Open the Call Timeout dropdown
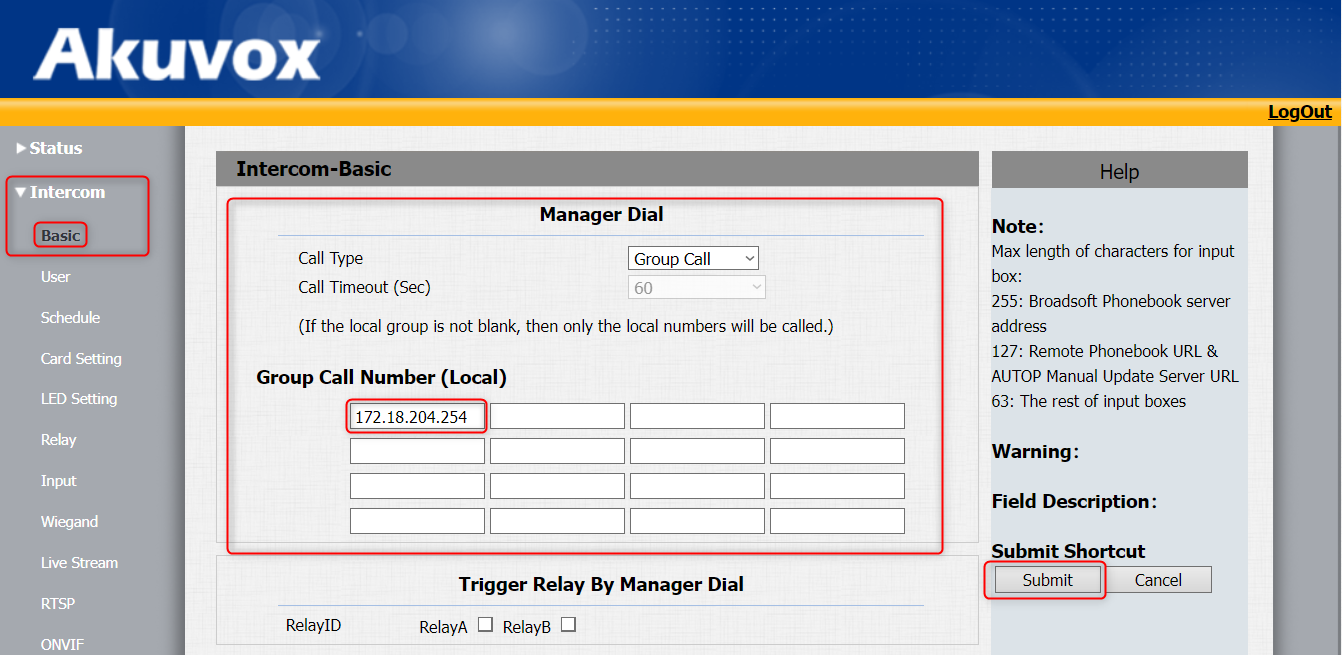 [x=696, y=288]
